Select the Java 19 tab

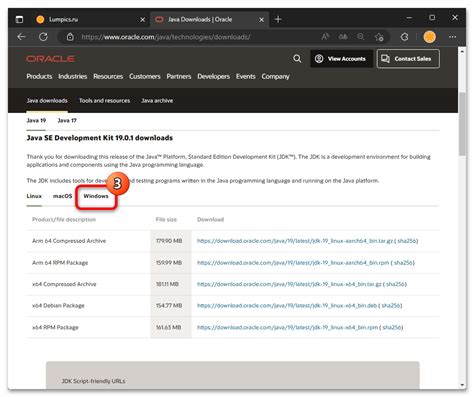click(36, 120)
